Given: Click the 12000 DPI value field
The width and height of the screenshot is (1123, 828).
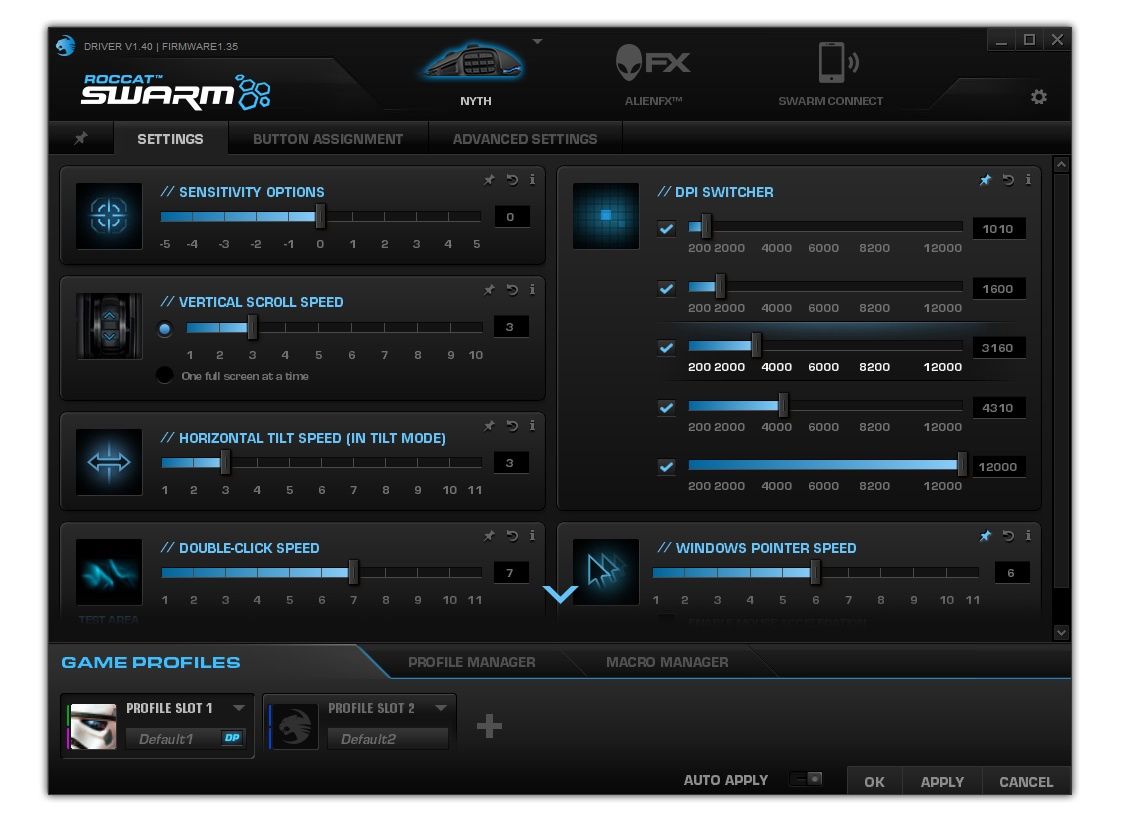Looking at the screenshot, I should [998, 466].
